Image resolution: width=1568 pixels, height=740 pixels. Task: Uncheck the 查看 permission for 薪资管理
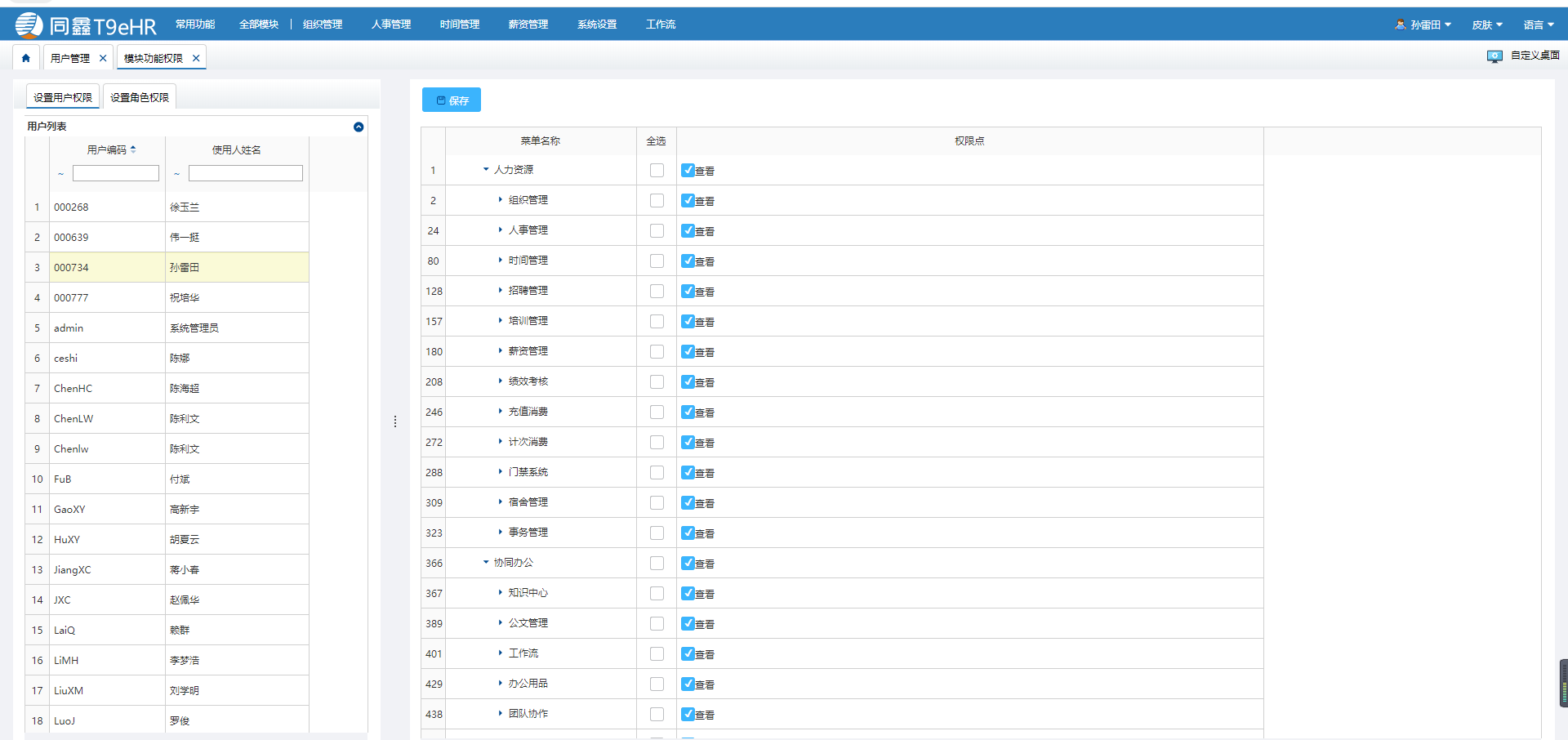click(688, 351)
